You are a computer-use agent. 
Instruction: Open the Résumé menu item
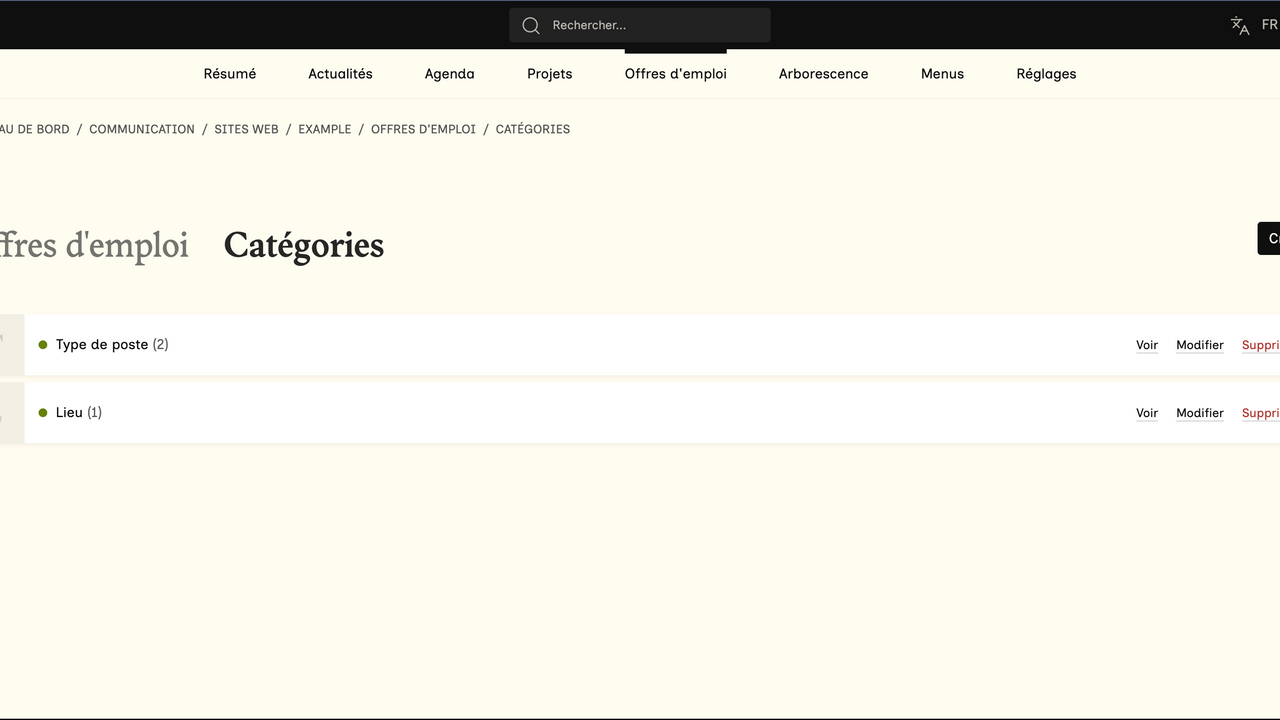click(x=230, y=74)
